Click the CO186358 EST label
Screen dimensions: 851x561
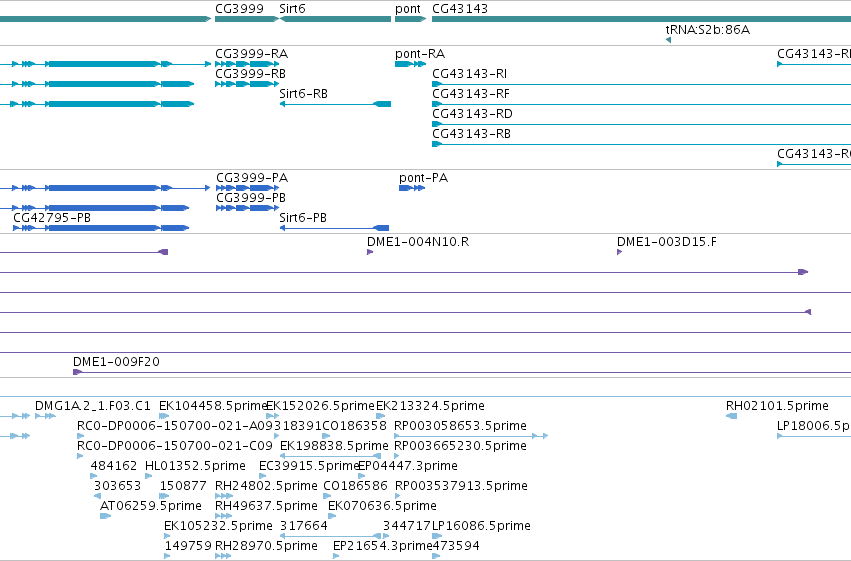[355, 426]
